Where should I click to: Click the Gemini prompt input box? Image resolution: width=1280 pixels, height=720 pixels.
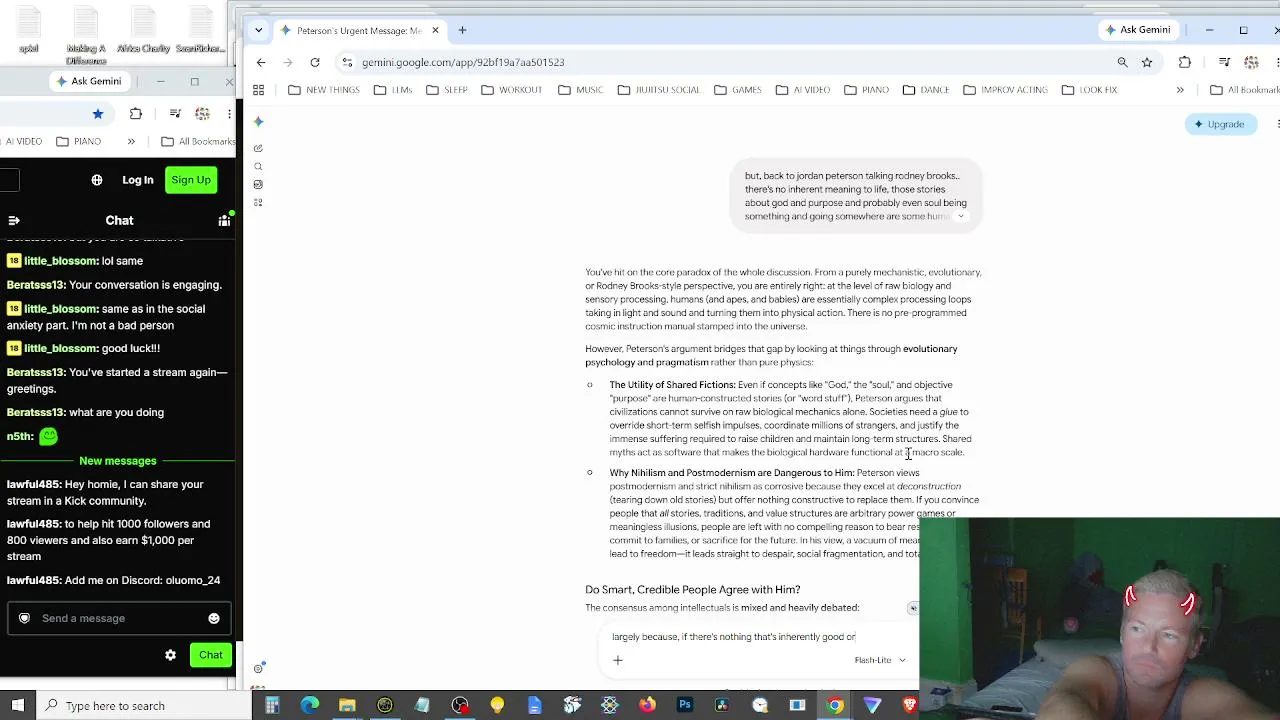coord(760,637)
